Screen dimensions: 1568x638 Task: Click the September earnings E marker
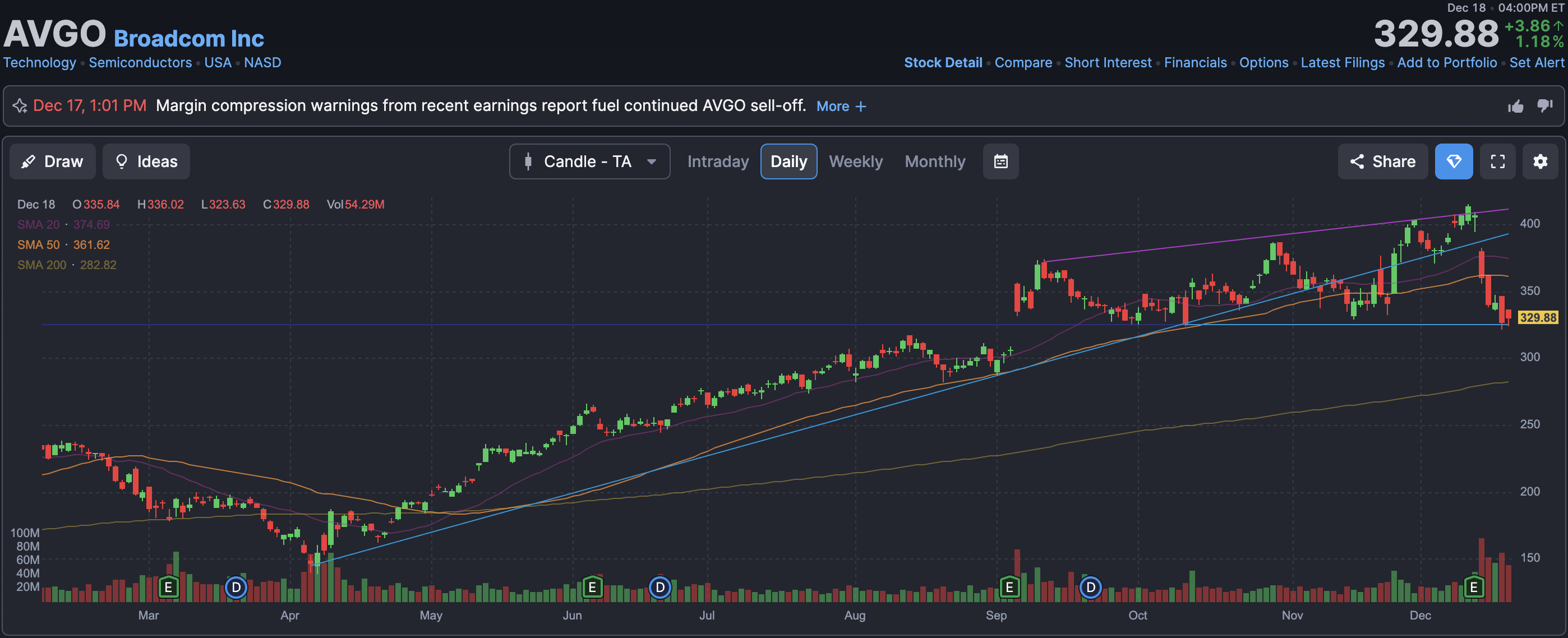pos(1009,588)
